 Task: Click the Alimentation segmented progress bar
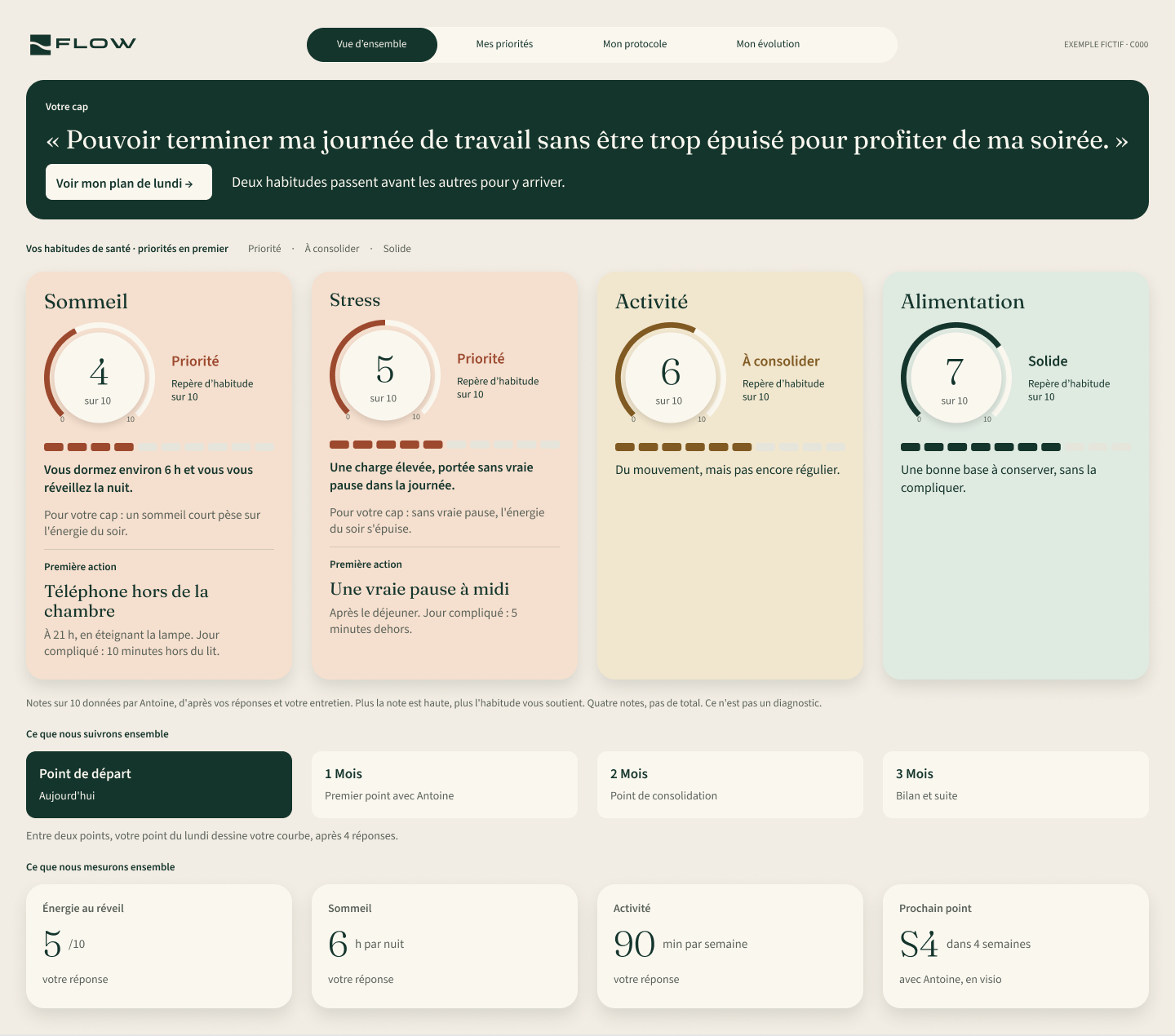tap(1016, 447)
